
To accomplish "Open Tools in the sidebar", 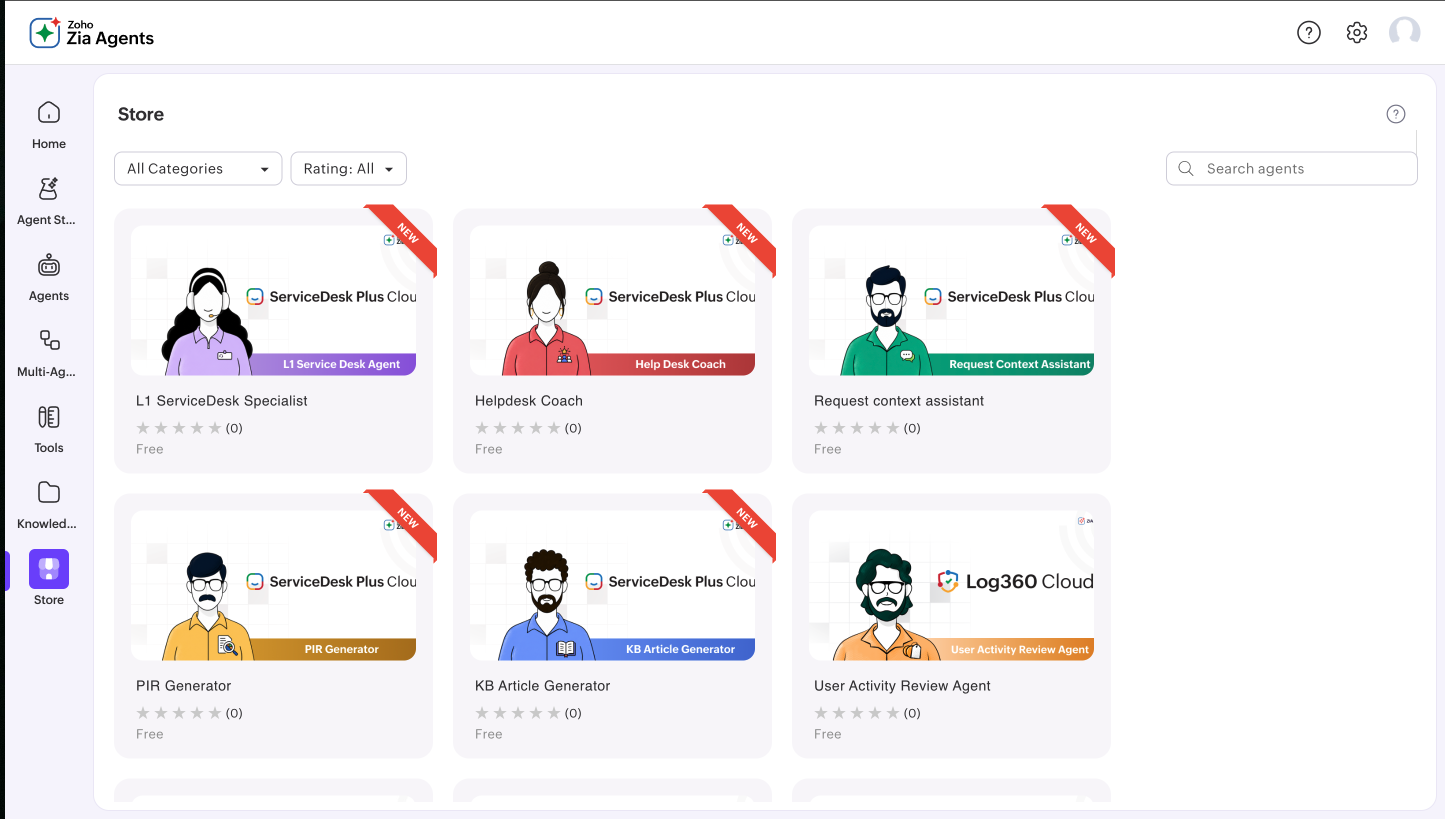I will (x=49, y=429).
